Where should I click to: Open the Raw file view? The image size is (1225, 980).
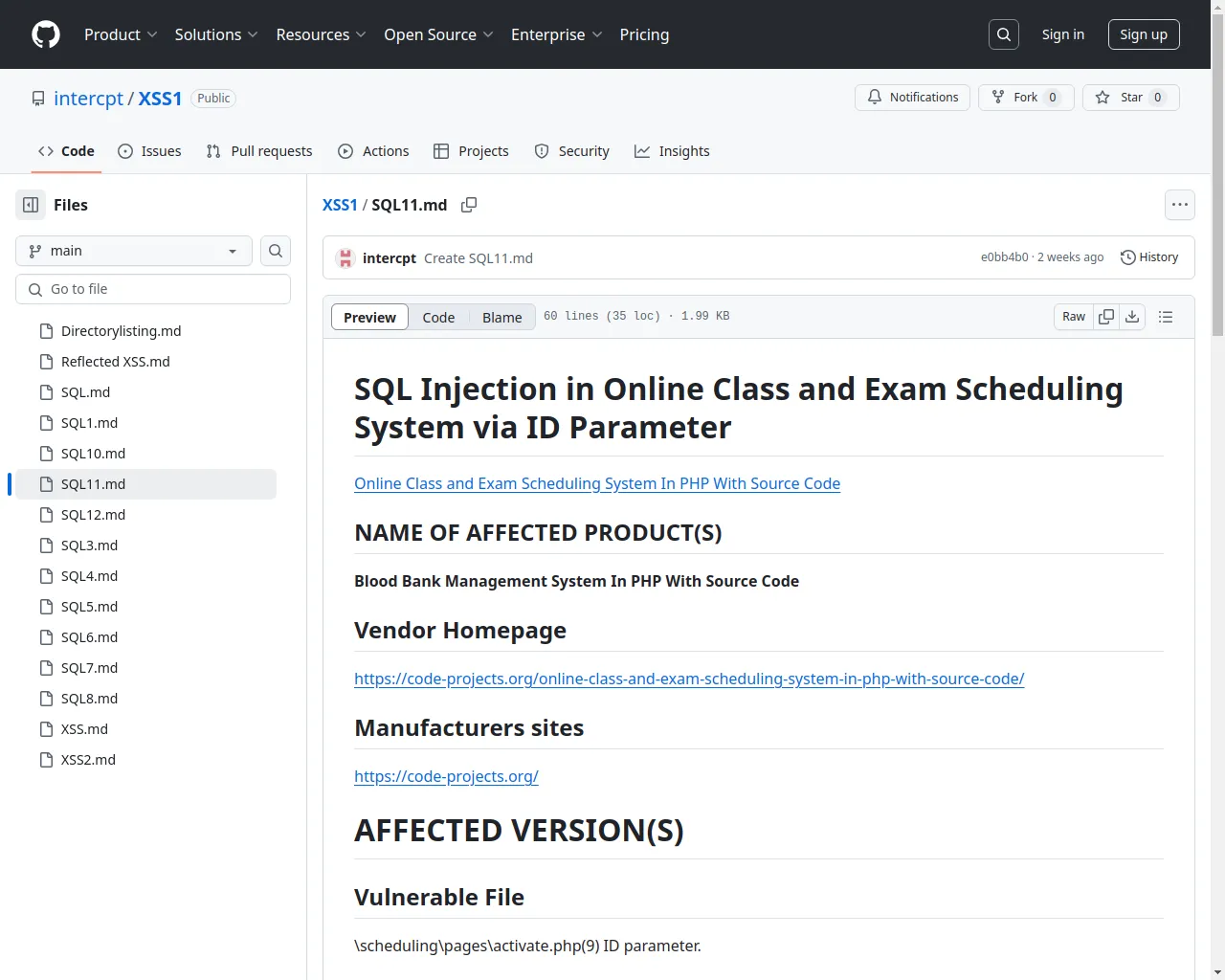(1074, 317)
